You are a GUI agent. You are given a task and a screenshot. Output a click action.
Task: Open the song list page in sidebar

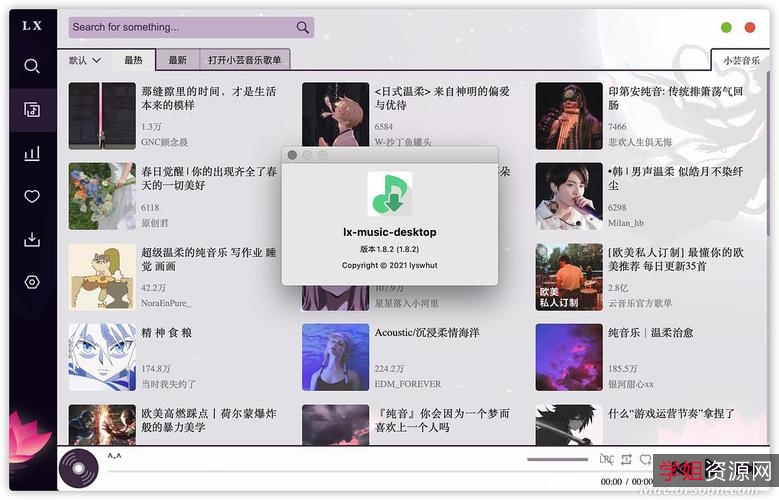(x=32, y=109)
